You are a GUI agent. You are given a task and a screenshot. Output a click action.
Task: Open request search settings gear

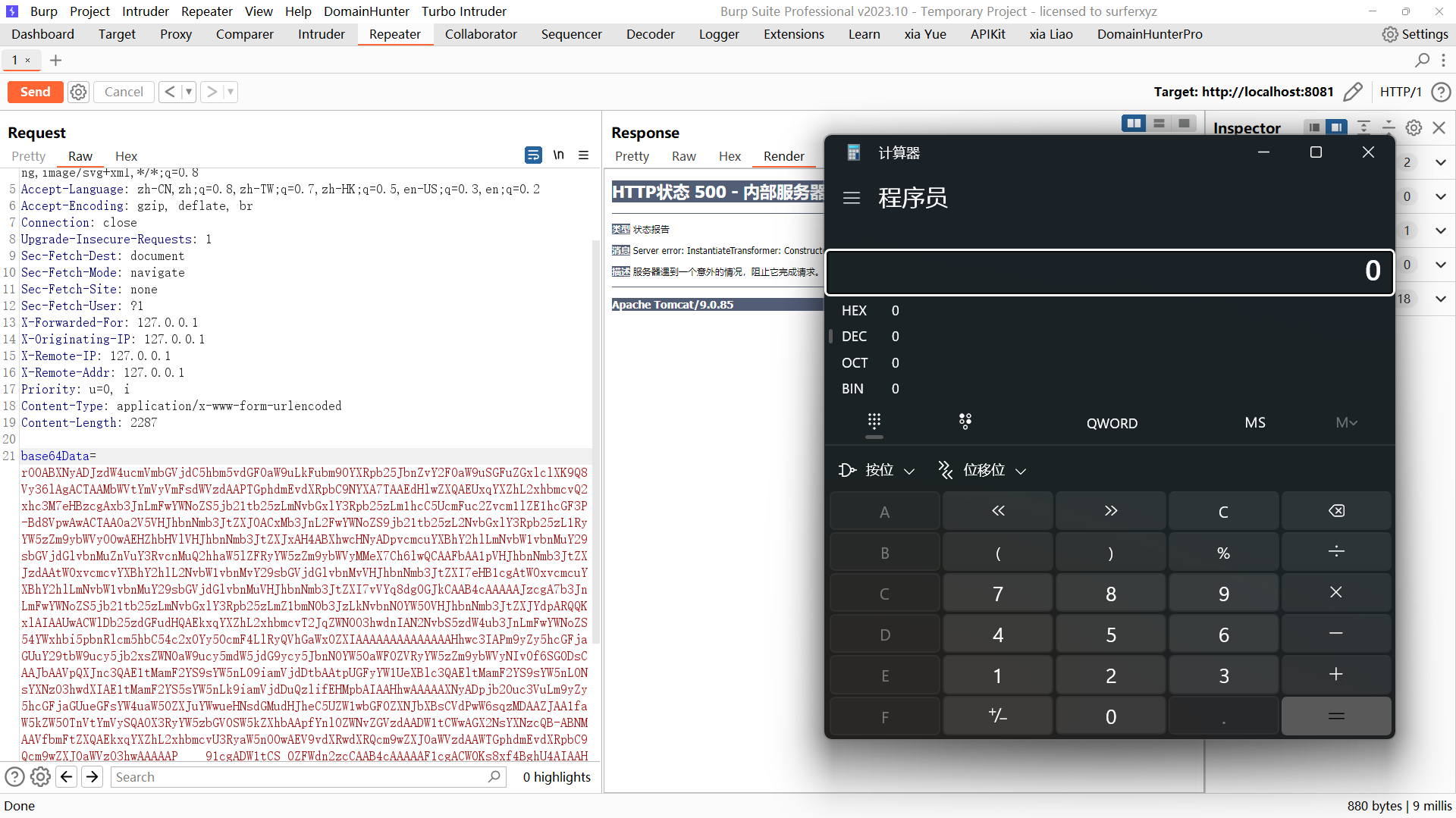click(41, 777)
